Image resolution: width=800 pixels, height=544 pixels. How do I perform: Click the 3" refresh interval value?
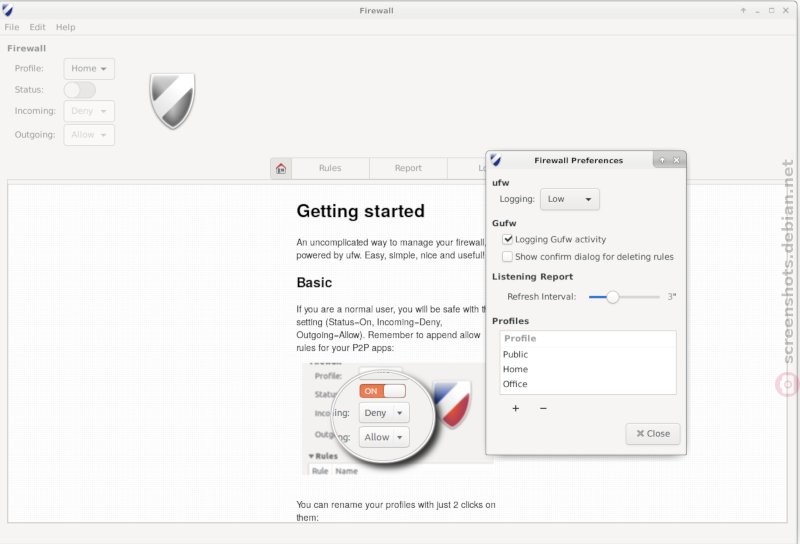(672, 296)
